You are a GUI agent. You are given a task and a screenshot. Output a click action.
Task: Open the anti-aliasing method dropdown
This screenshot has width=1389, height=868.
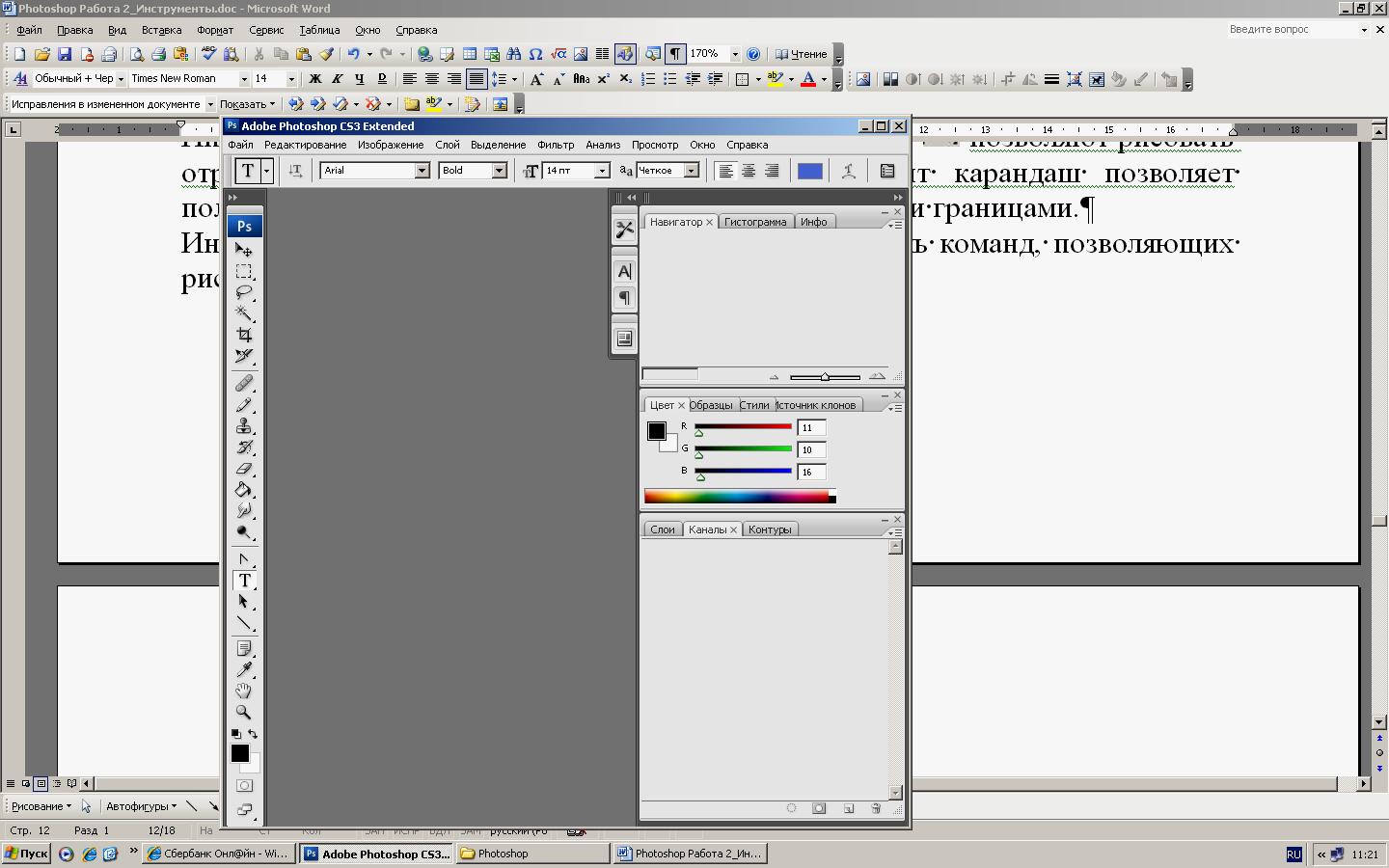(x=691, y=171)
